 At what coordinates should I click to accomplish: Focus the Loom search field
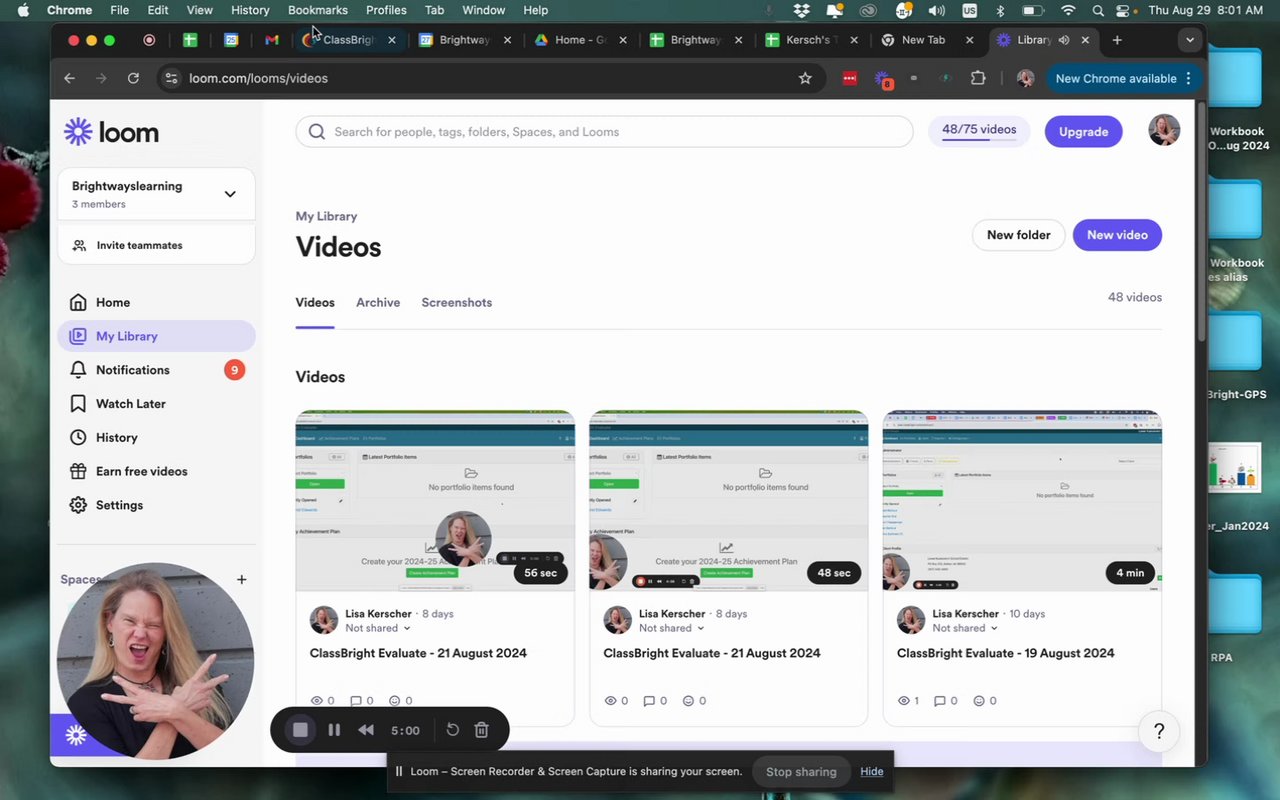click(604, 132)
